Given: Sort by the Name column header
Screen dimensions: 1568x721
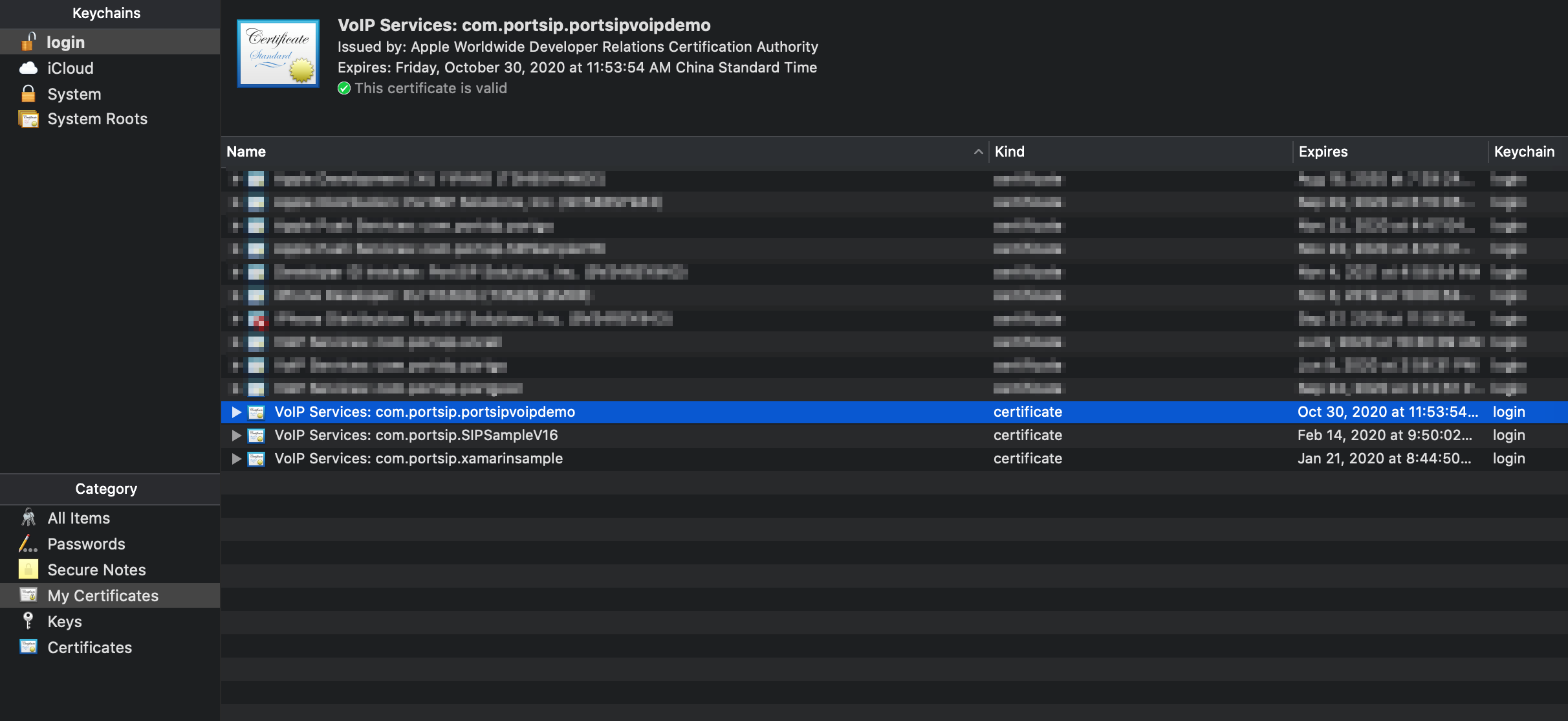Looking at the screenshot, I should point(246,151).
